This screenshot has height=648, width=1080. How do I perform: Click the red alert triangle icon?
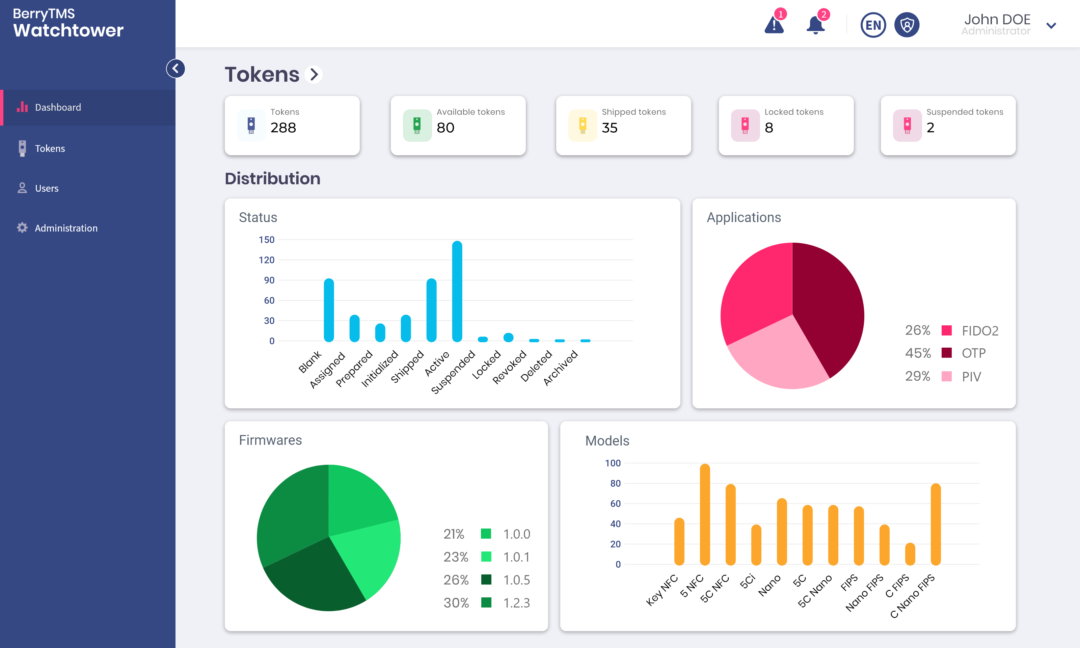pyautogui.click(x=773, y=24)
